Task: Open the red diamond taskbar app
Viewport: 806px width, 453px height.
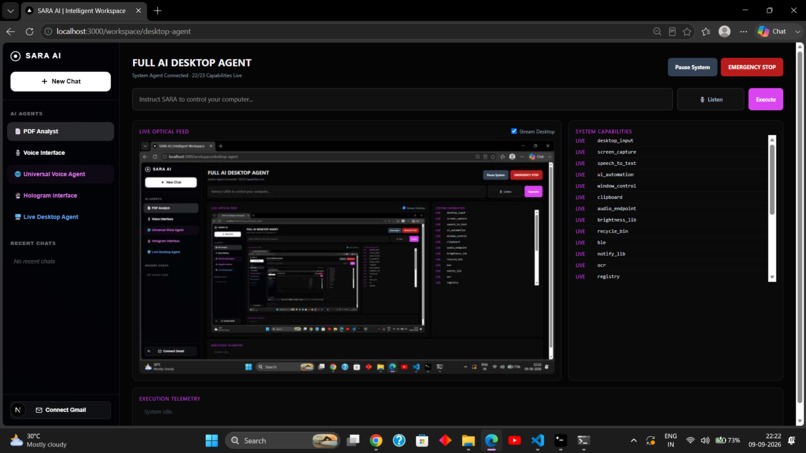Action: pos(445,441)
